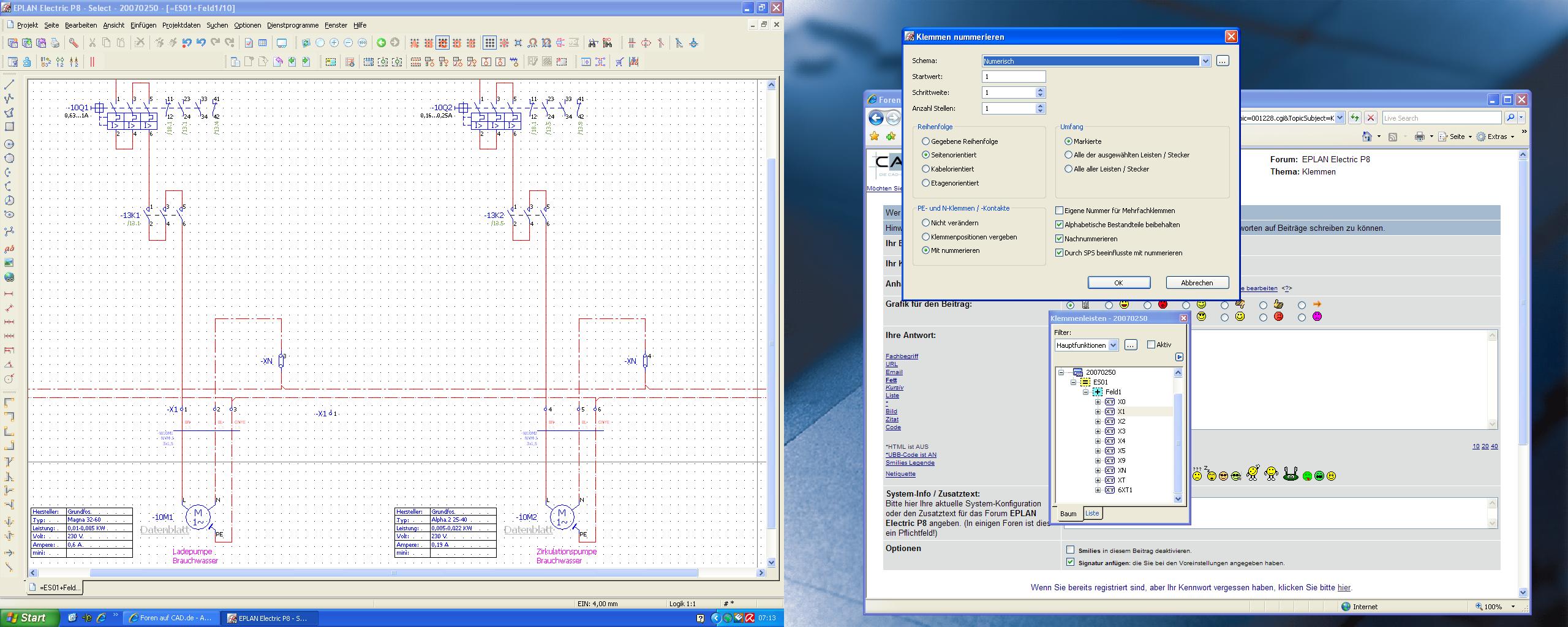1568x627 pixels.
Task: Click the zoom in plus magnifier icon
Action: click(x=334, y=43)
